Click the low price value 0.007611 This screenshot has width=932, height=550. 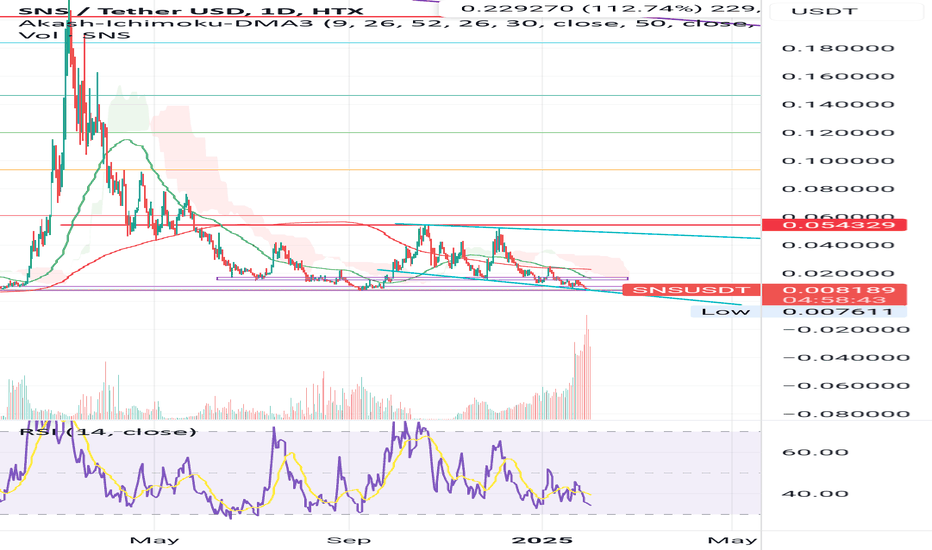(x=834, y=312)
